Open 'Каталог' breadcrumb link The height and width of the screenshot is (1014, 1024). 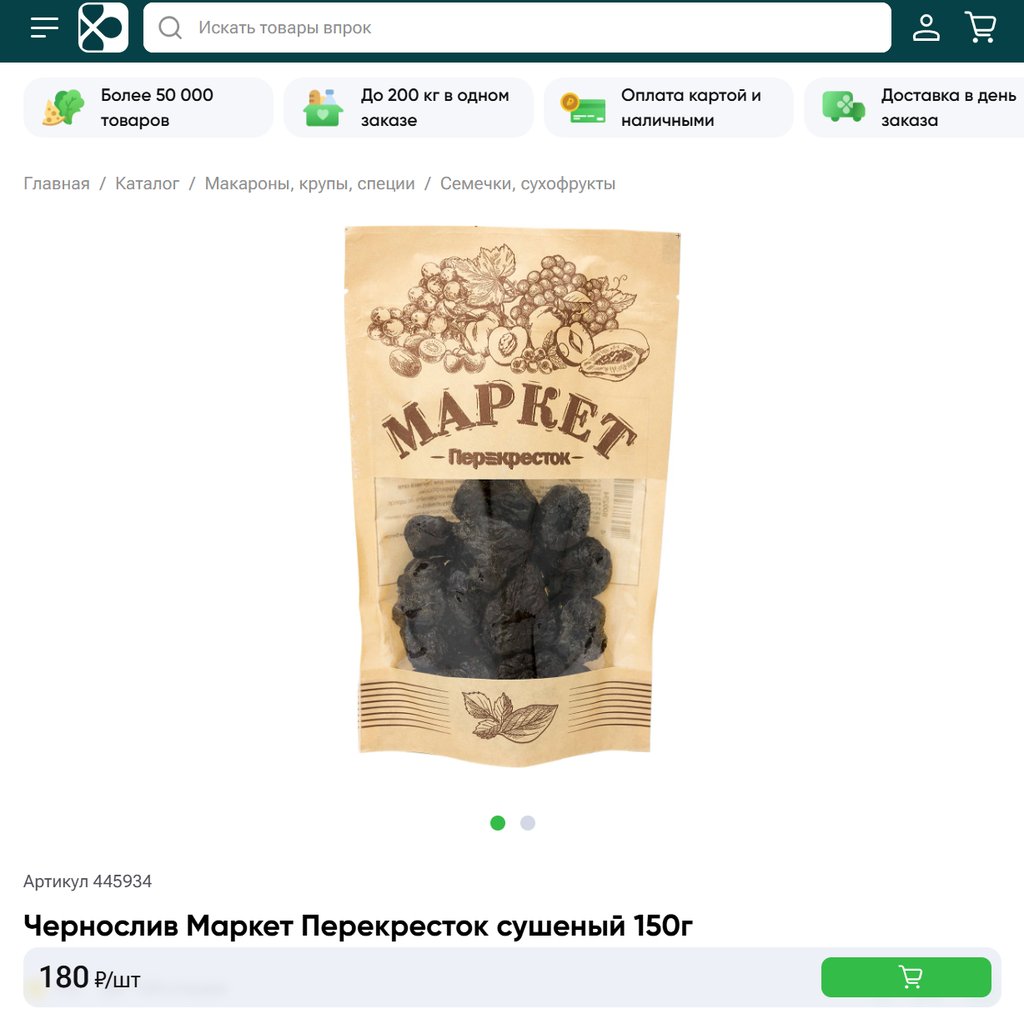pyautogui.click(x=147, y=183)
